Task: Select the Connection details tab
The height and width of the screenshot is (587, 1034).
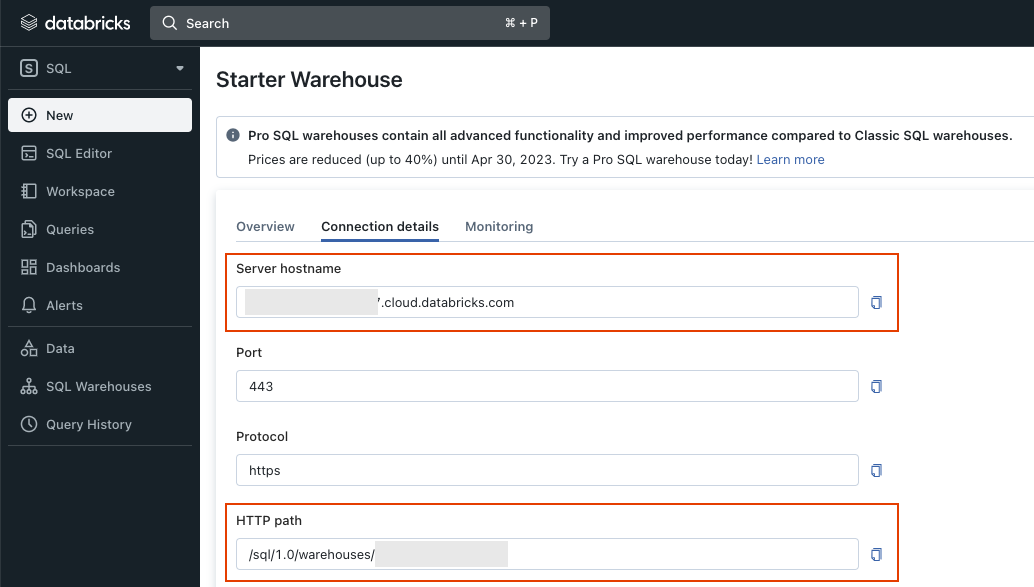Action: (x=379, y=227)
